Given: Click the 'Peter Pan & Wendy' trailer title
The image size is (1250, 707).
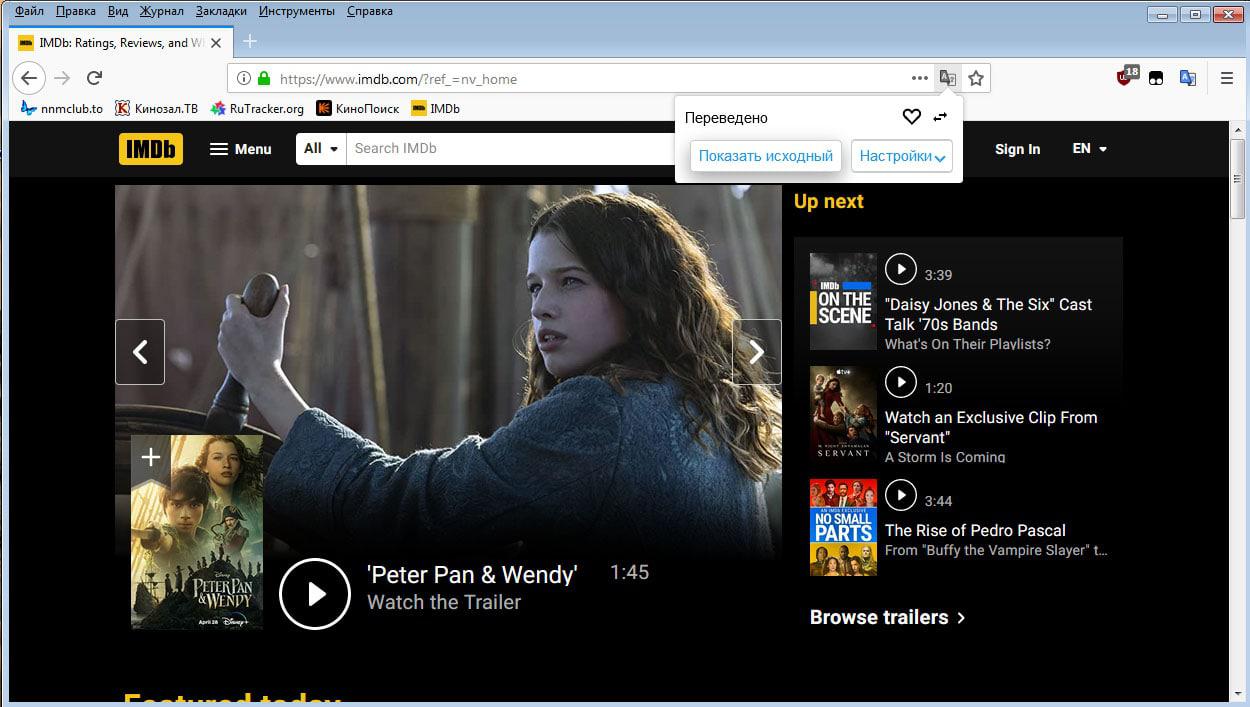Looking at the screenshot, I should point(472,574).
